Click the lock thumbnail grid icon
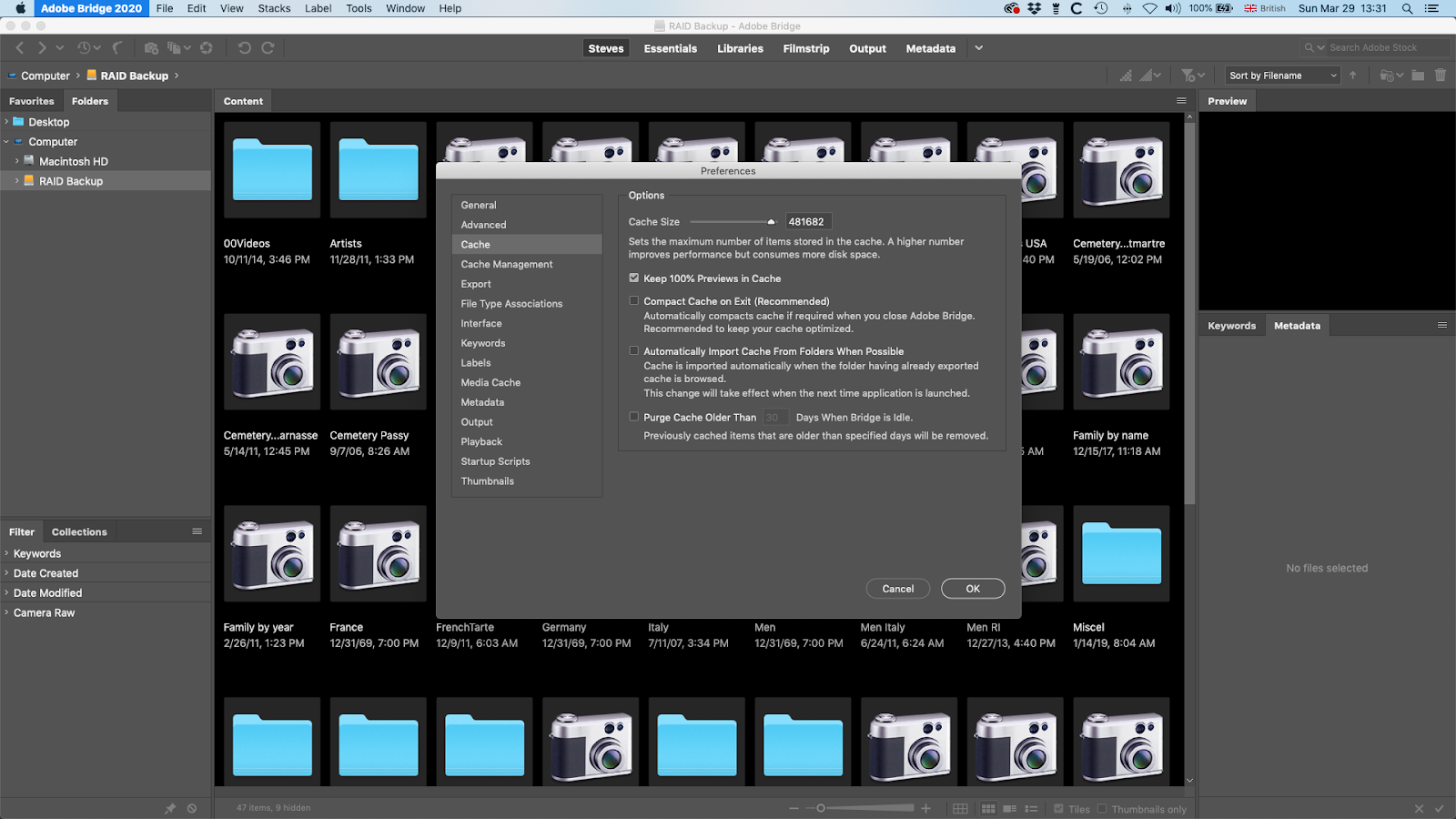Image resolution: width=1456 pixels, height=819 pixels. click(960, 809)
